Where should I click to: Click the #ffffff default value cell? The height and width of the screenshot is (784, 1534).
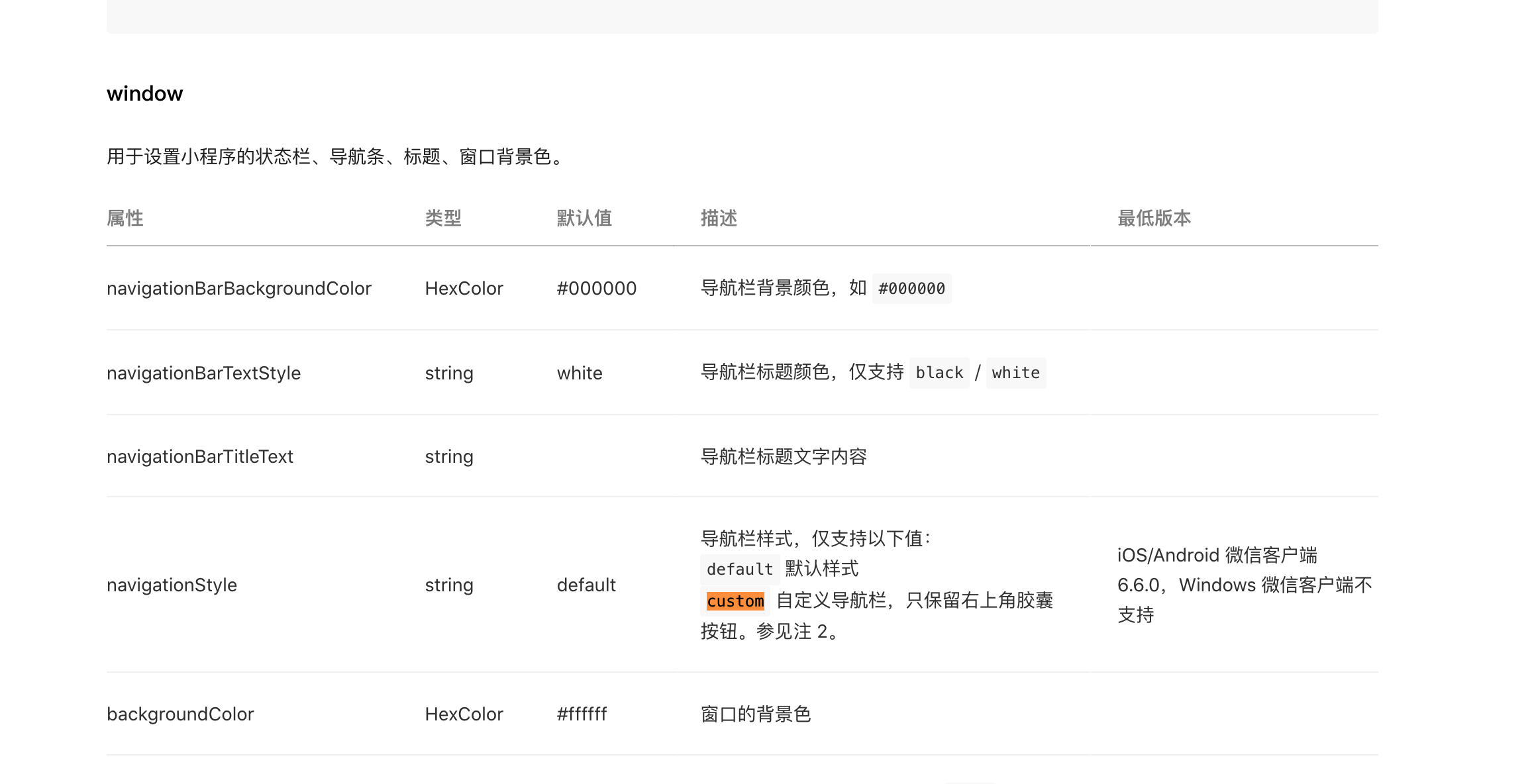[x=582, y=714]
